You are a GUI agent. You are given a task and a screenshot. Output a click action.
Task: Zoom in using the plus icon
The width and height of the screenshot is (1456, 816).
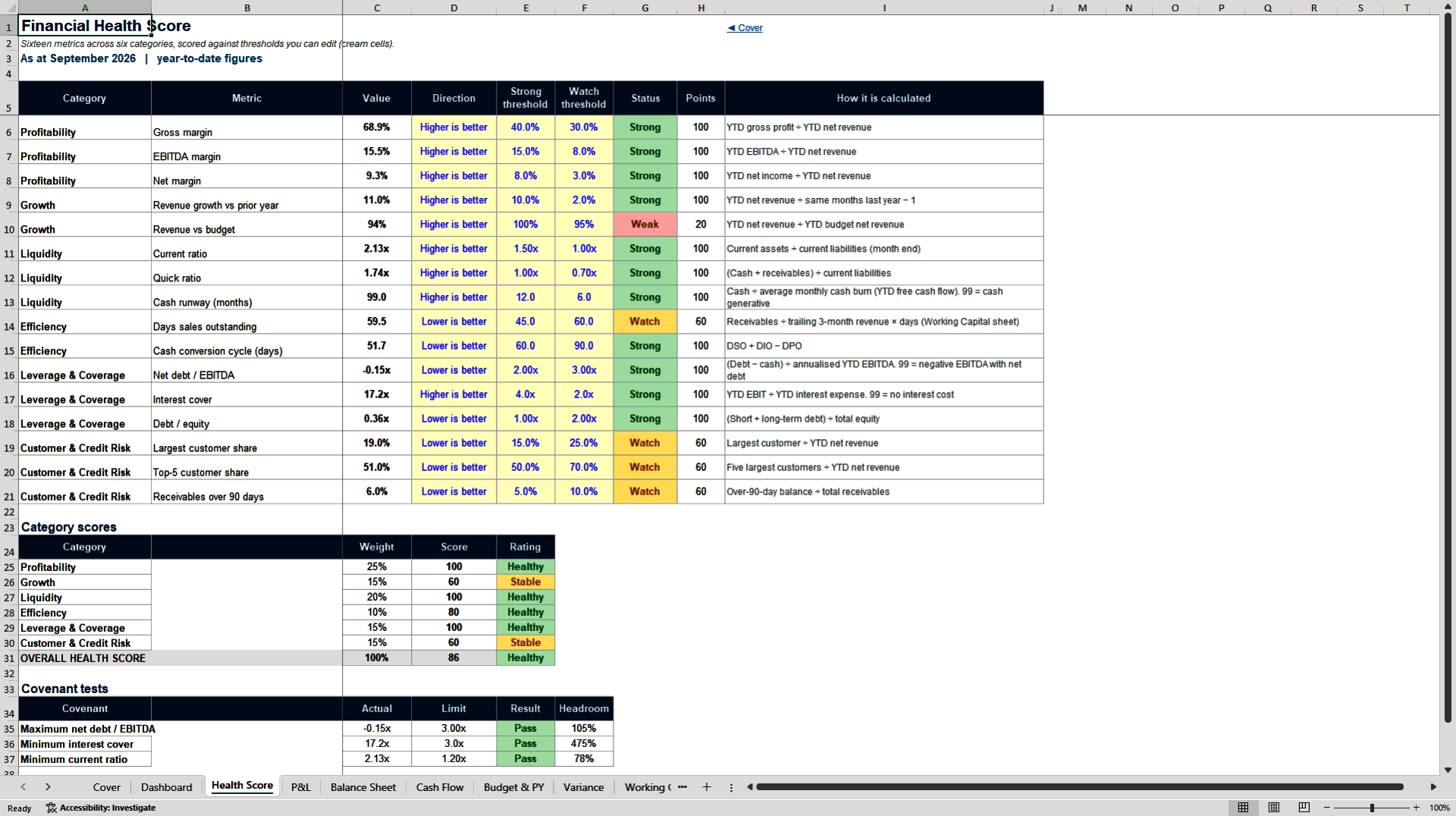pyautogui.click(x=1416, y=808)
